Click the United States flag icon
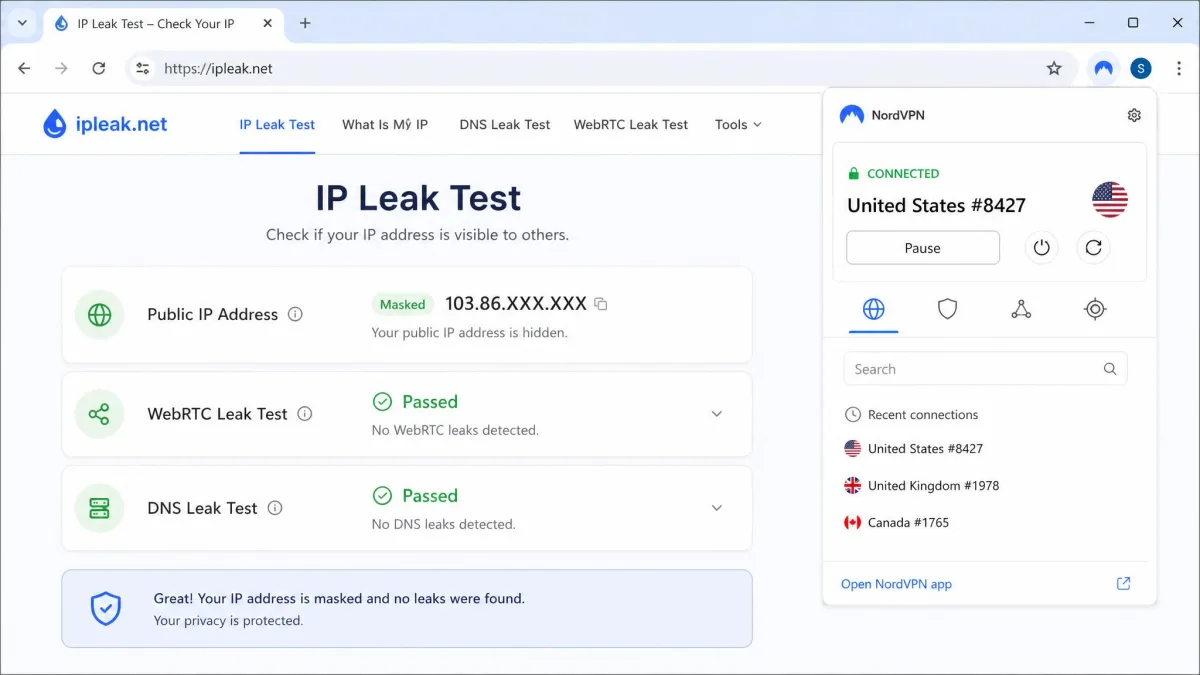The width and height of the screenshot is (1200, 675). 1110,200
